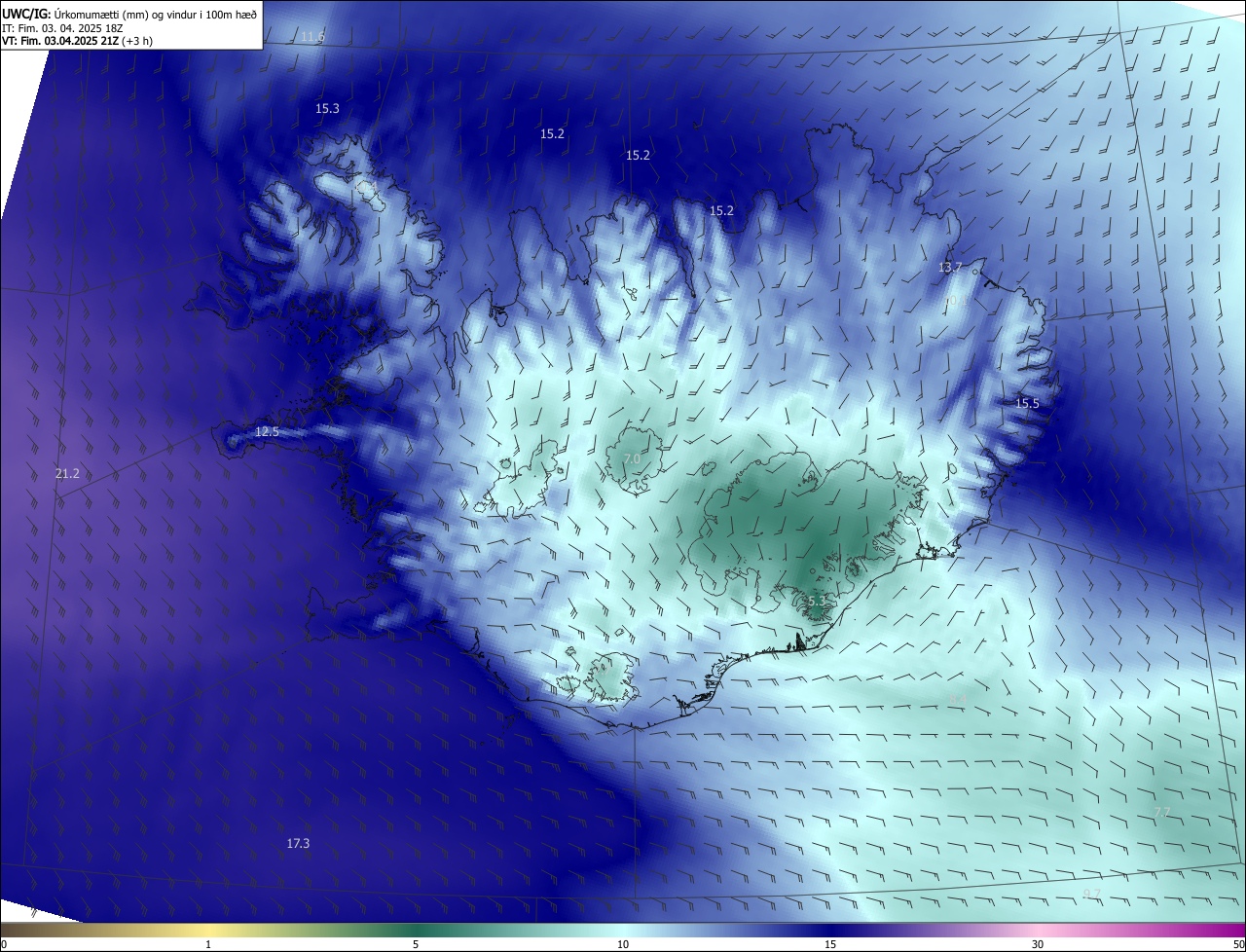Click the map value 21.2
The height and width of the screenshot is (952, 1246).
point(67,474)
